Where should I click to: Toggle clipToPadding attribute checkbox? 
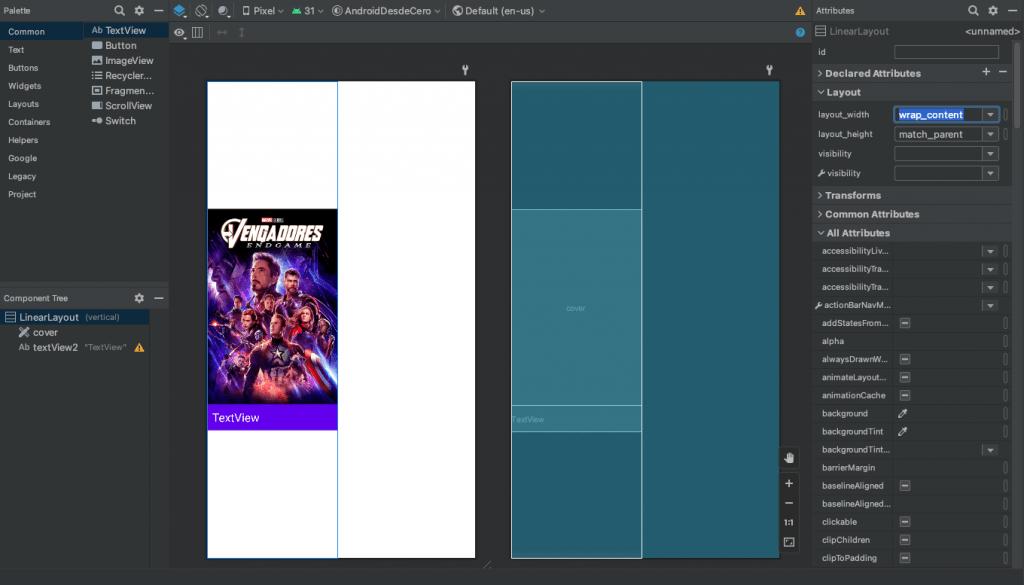pyautogui.click(x=905, y=558)
